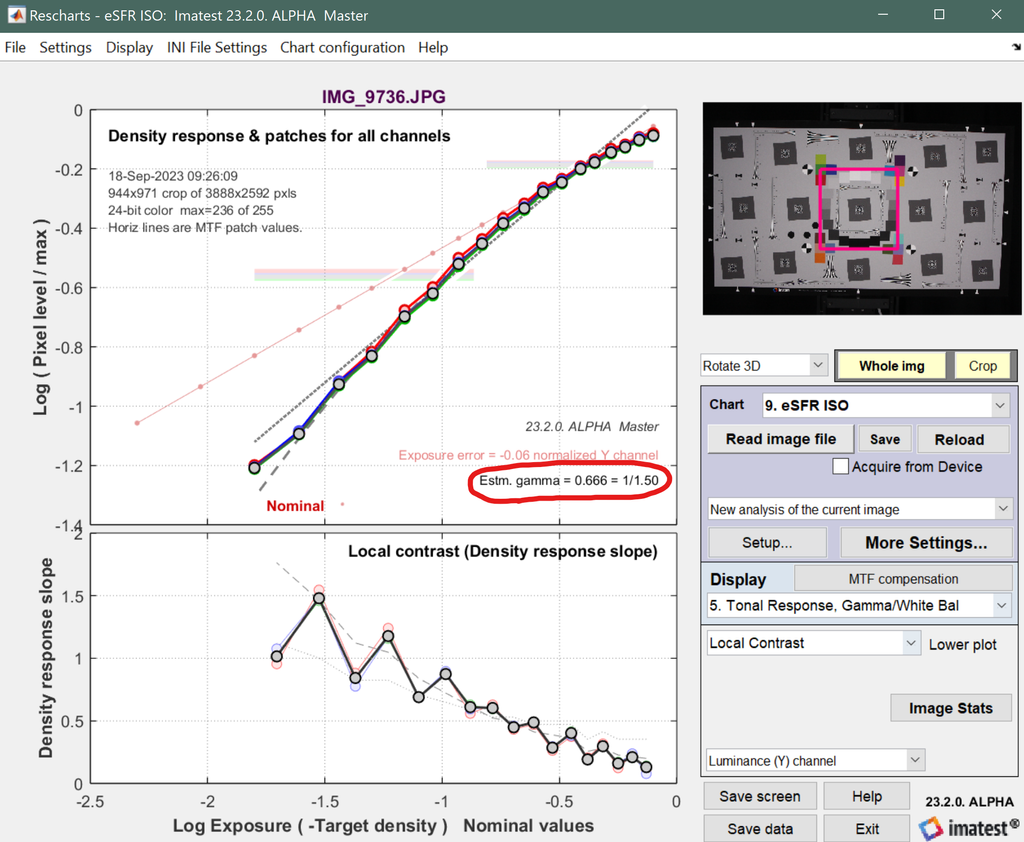Click the Log Exposure x-axis label
The height and width of the screenshot is (842, 1024).
coord(383,826)
